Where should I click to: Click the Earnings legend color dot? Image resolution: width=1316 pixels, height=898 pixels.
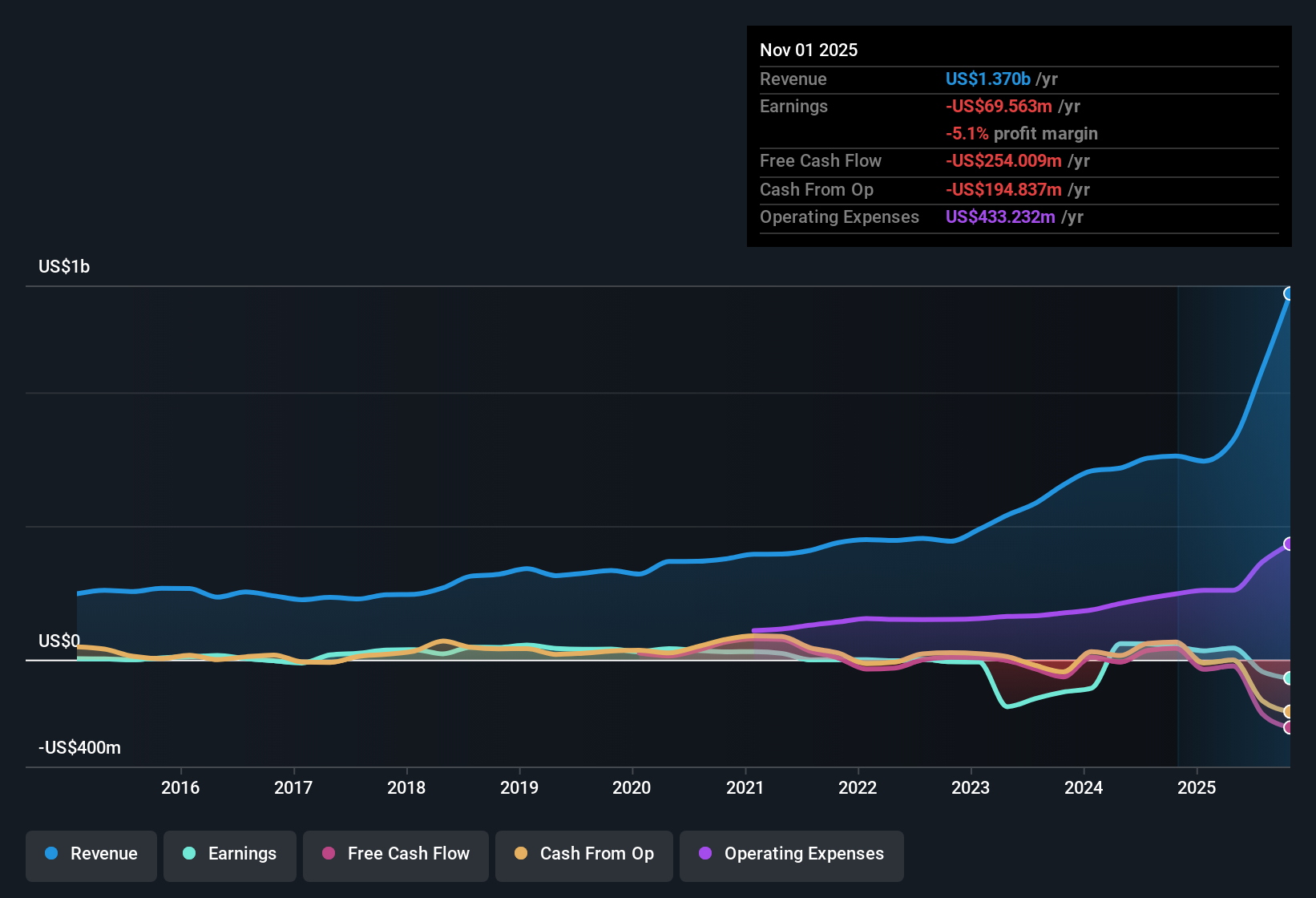[x=189, y=854]
